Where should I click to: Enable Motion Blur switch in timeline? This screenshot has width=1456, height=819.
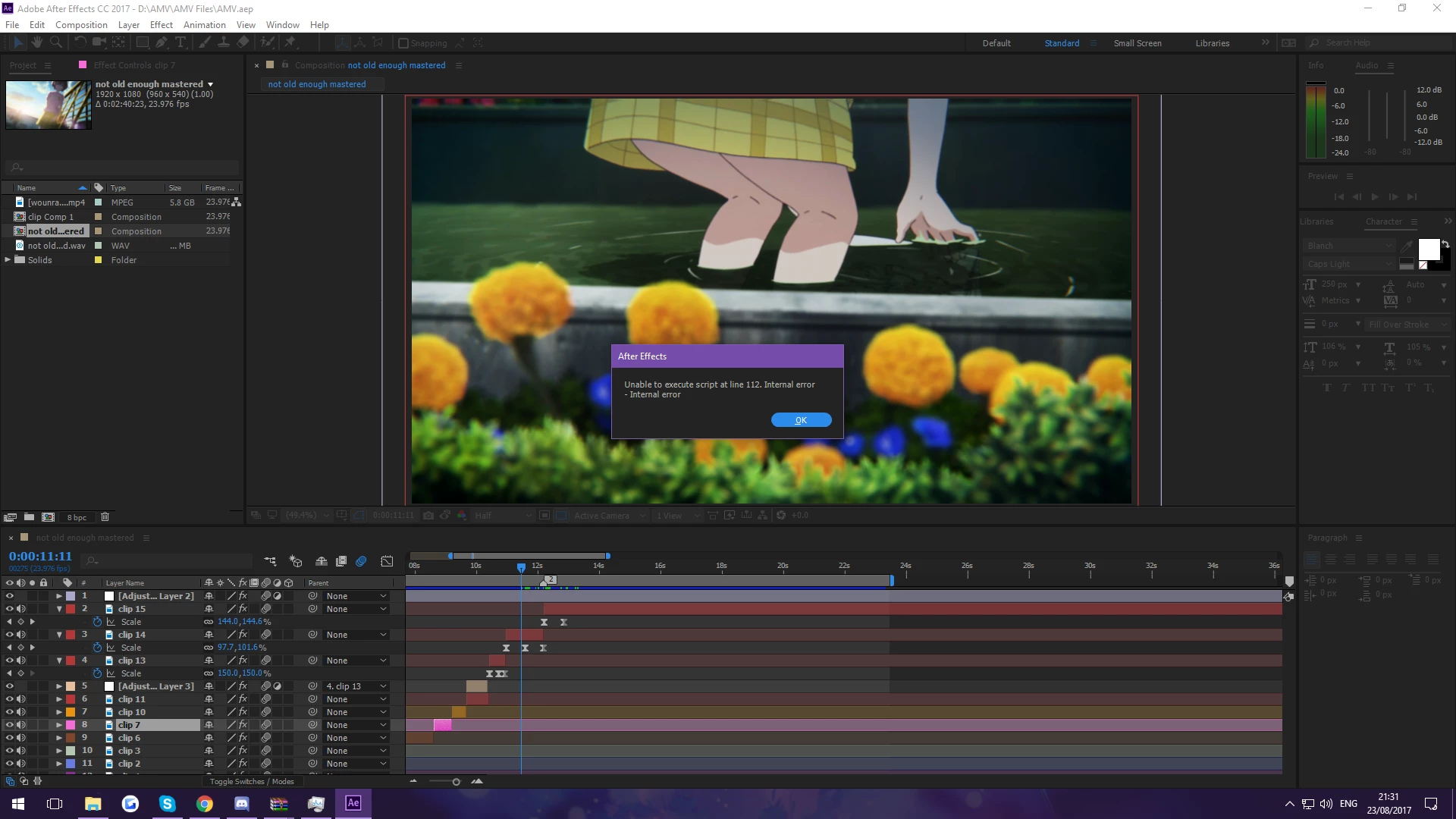361,561
